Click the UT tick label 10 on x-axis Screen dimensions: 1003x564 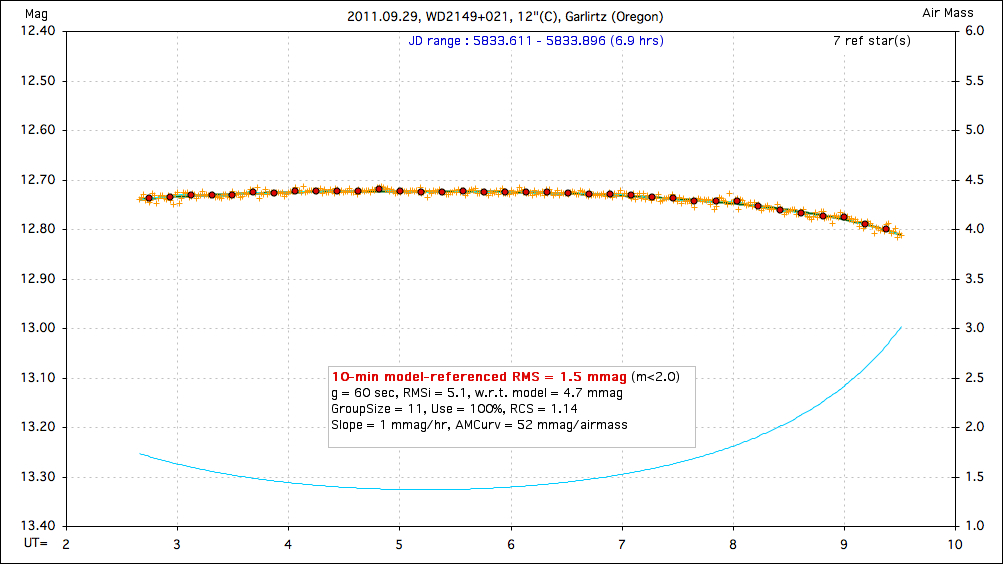954,544
